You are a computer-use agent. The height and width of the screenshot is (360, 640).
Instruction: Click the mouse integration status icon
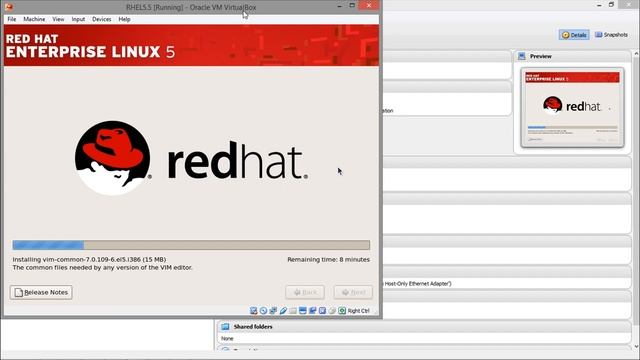coord(332,311)
